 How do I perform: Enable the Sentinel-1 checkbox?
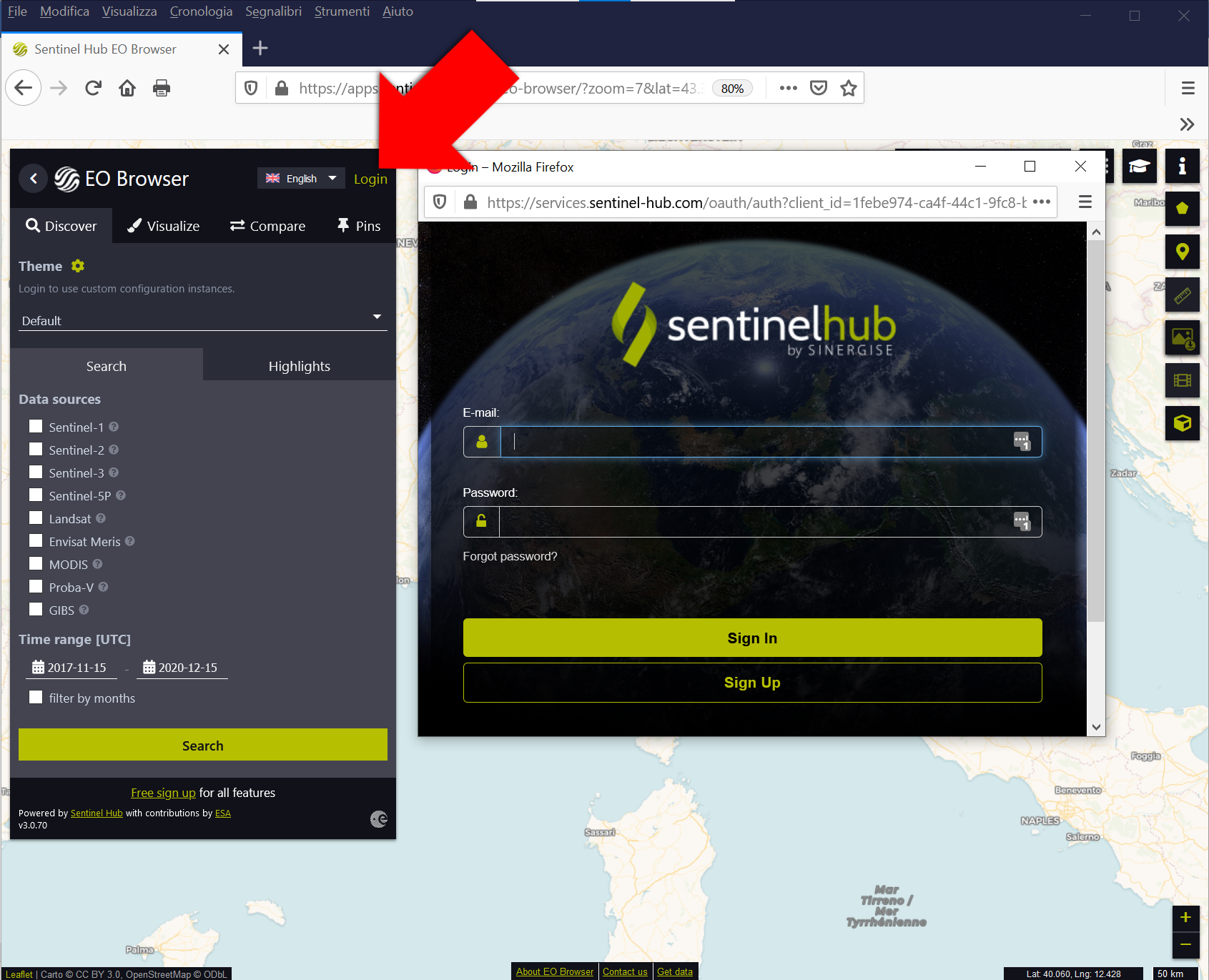pos(36,427)
